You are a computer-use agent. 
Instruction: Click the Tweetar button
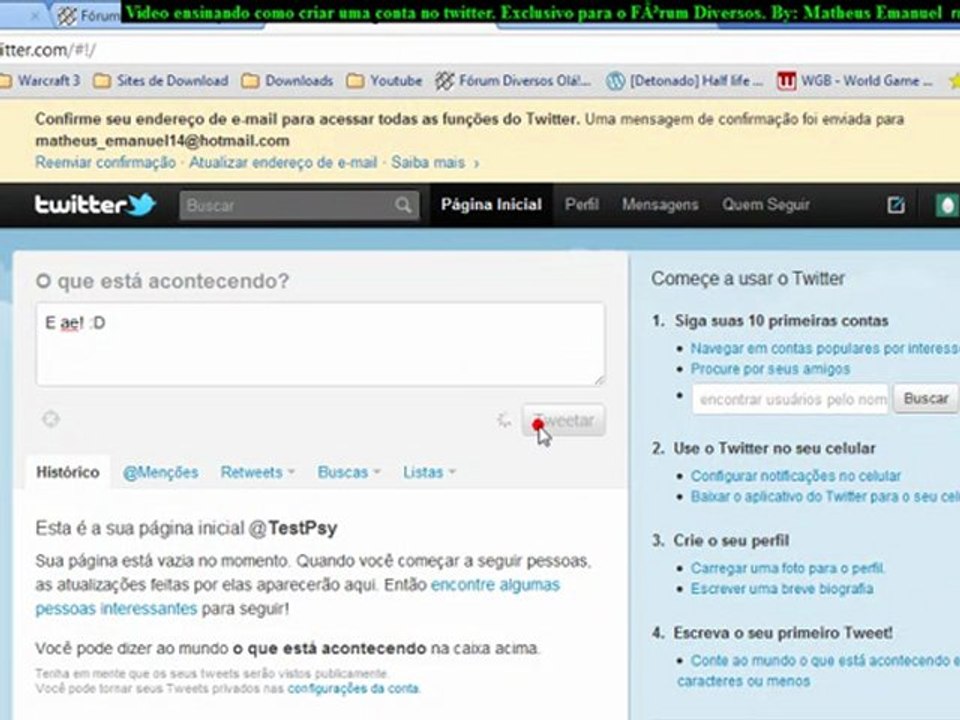(563, 420)
